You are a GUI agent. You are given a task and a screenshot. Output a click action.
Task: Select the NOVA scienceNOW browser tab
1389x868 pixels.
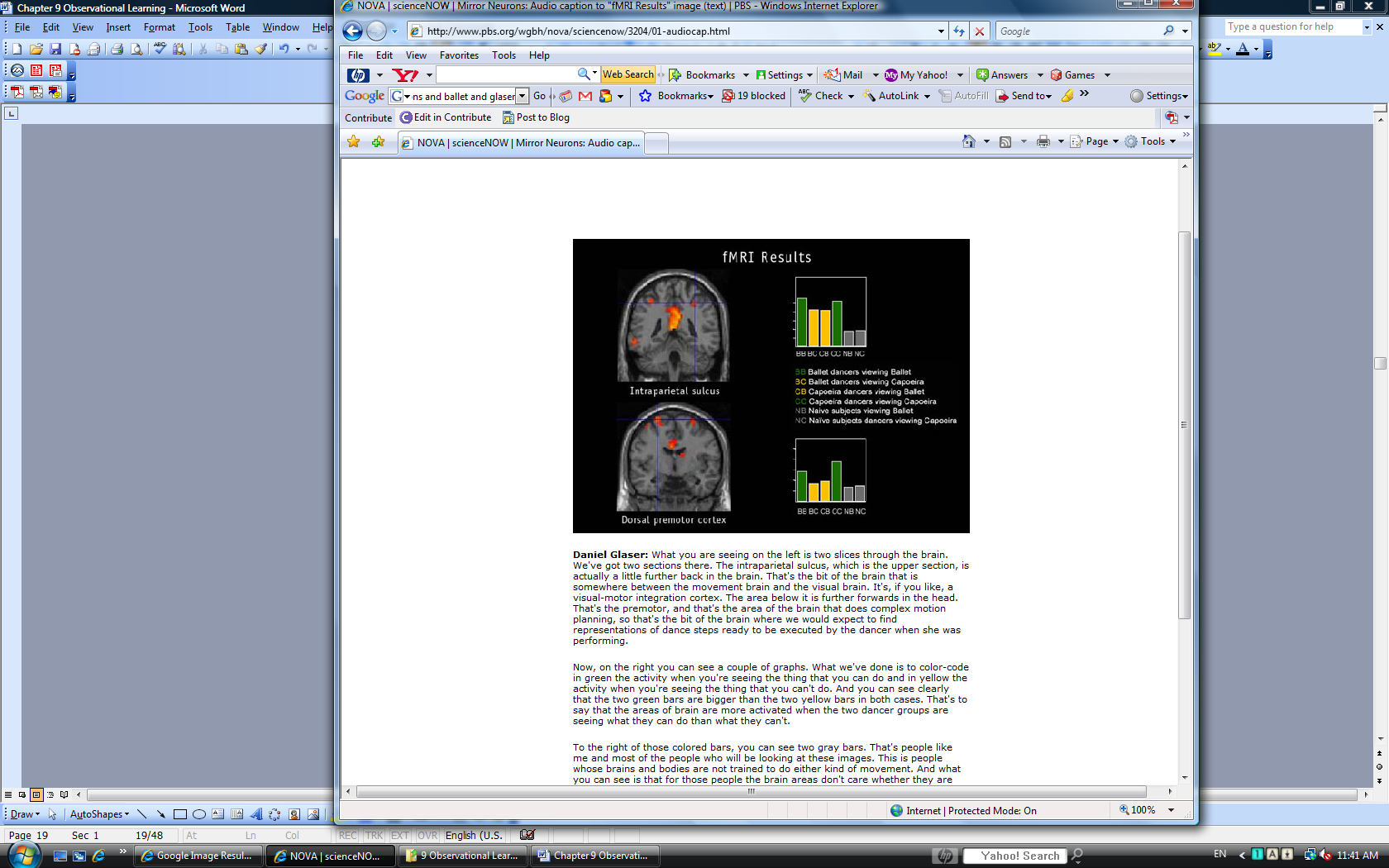(x=521, y=143)
